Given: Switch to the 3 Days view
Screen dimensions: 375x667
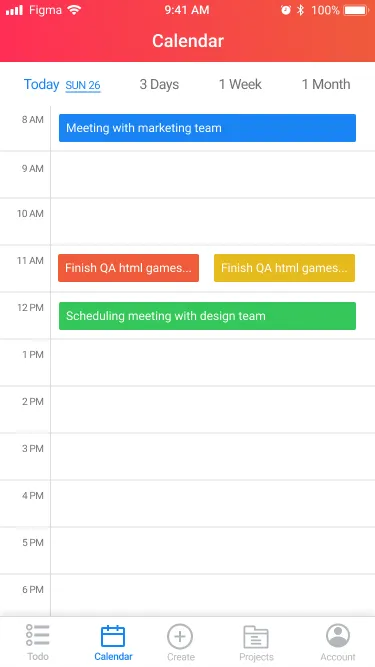Looking at the screenshot, I should click(x=159, y=84).
